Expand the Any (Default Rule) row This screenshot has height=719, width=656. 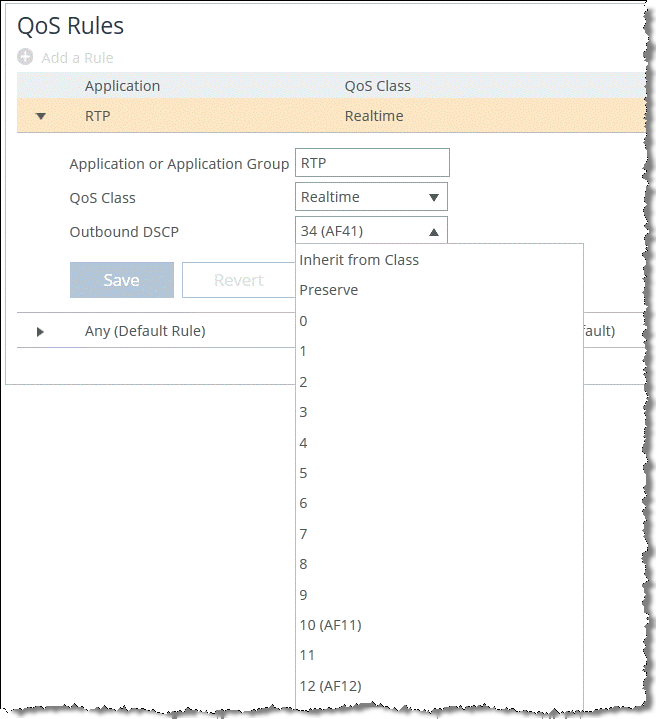(41, 331)
